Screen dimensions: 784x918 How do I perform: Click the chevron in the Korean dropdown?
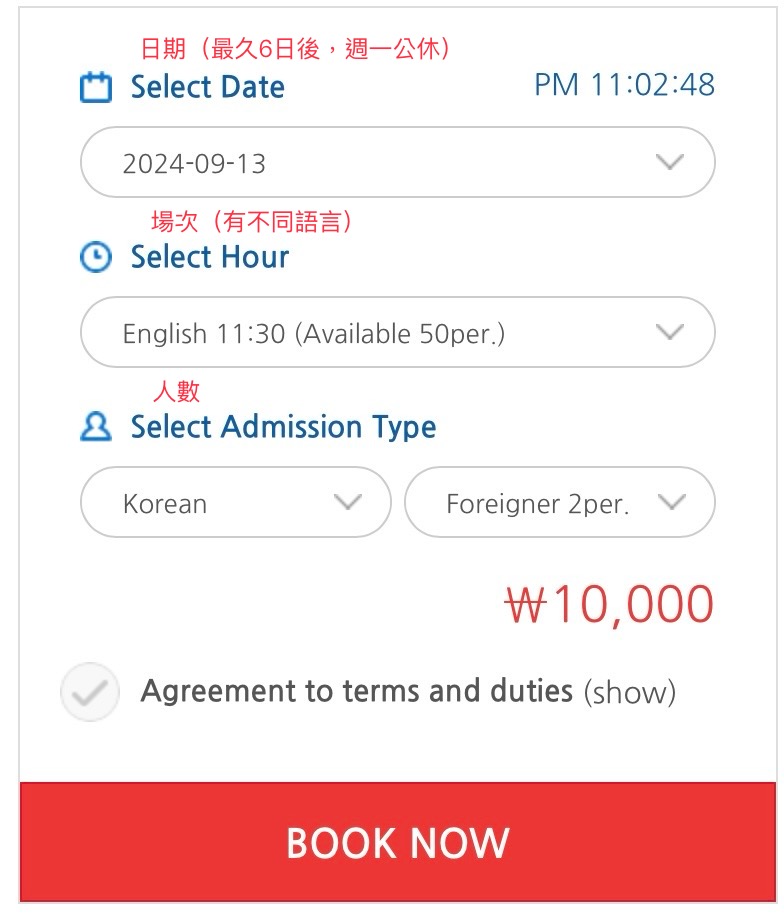(348, 502)
